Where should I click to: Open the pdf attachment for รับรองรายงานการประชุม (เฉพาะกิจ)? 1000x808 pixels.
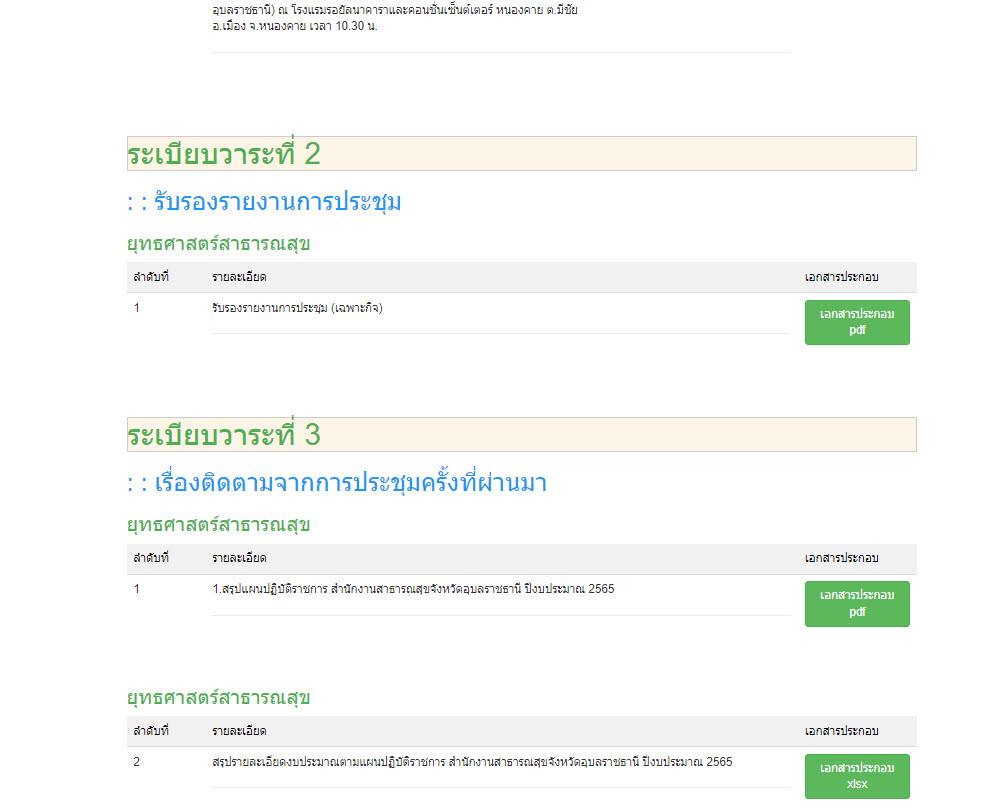[857, 322]
